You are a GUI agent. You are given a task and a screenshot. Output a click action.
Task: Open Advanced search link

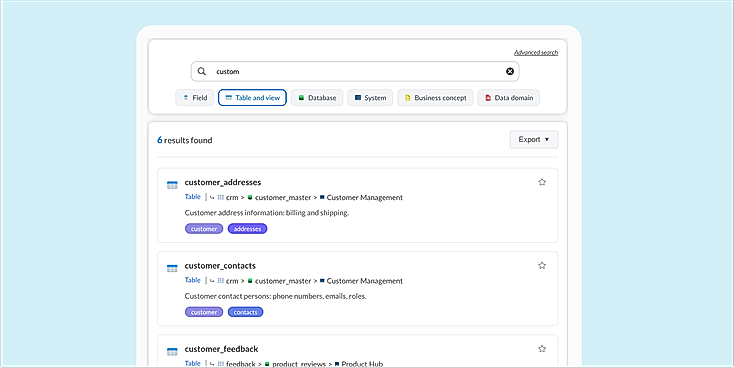tap(536, 52)
